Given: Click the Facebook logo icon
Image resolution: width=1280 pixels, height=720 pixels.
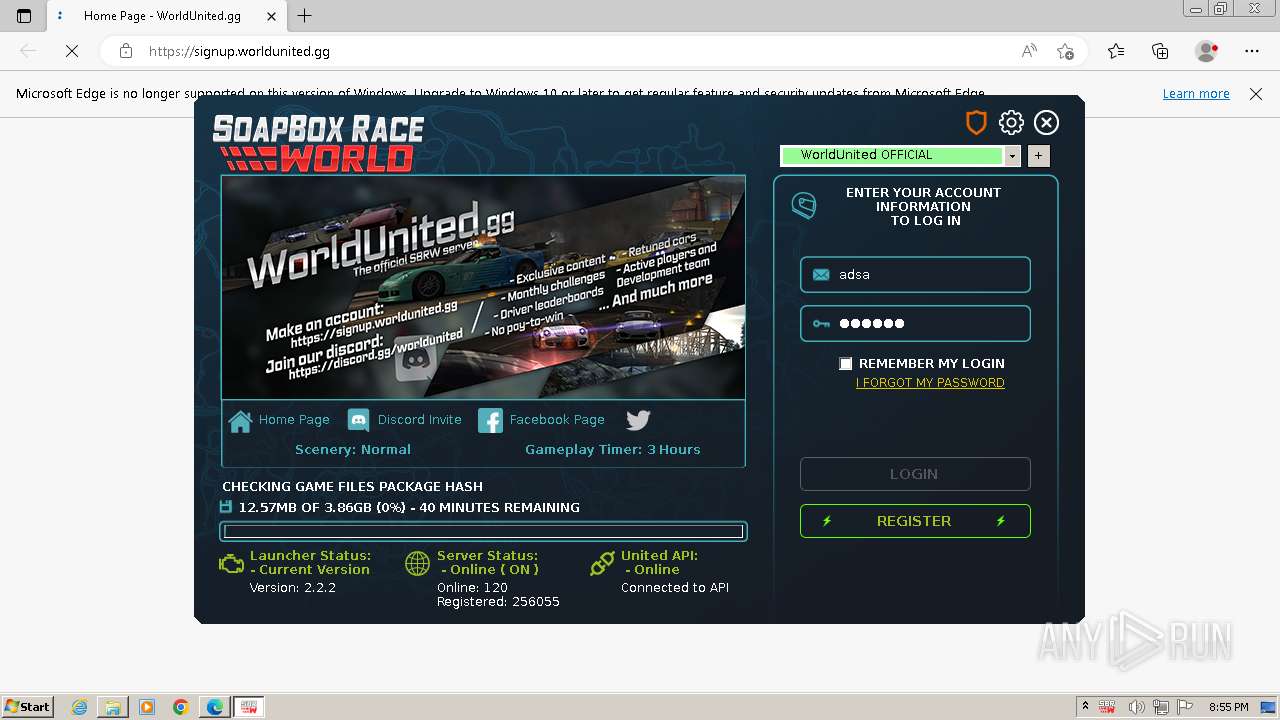Looking at the screenshot, I should coord(490,421).
